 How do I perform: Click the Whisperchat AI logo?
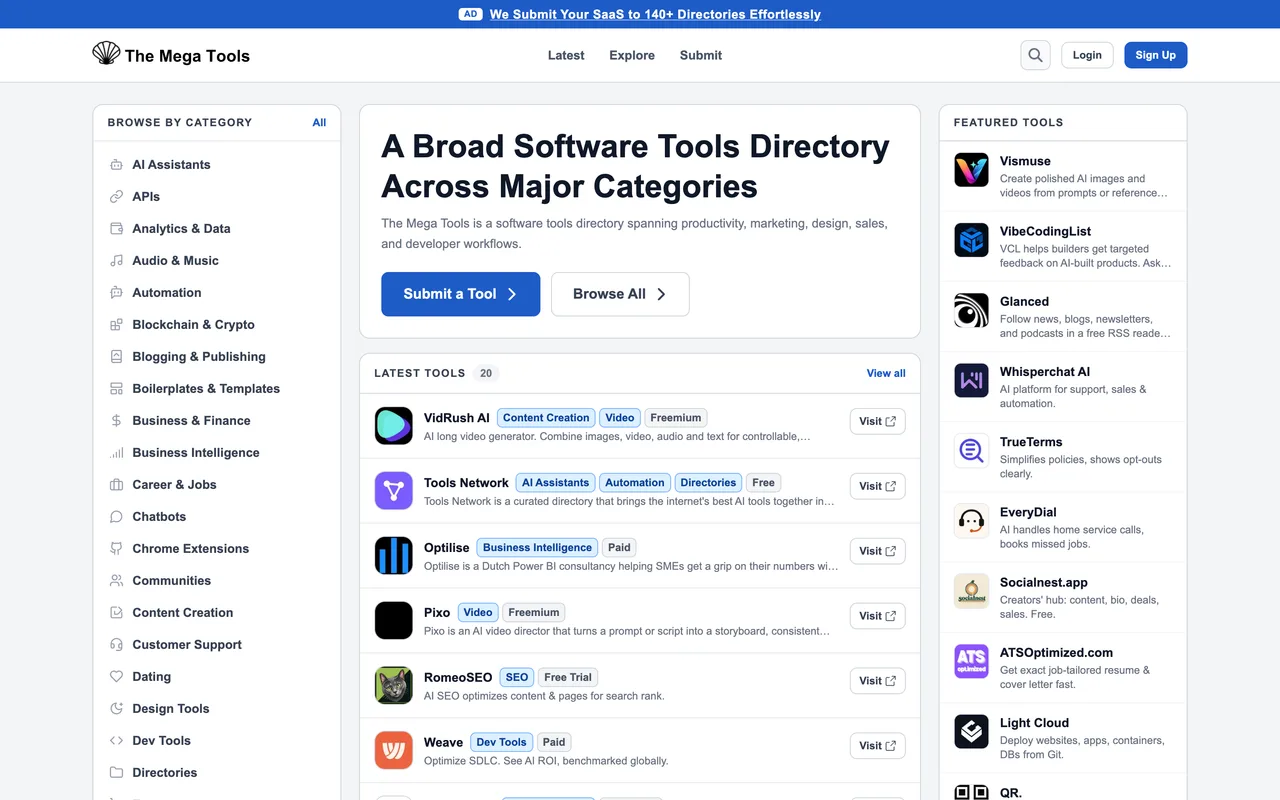tap(971, 381)
